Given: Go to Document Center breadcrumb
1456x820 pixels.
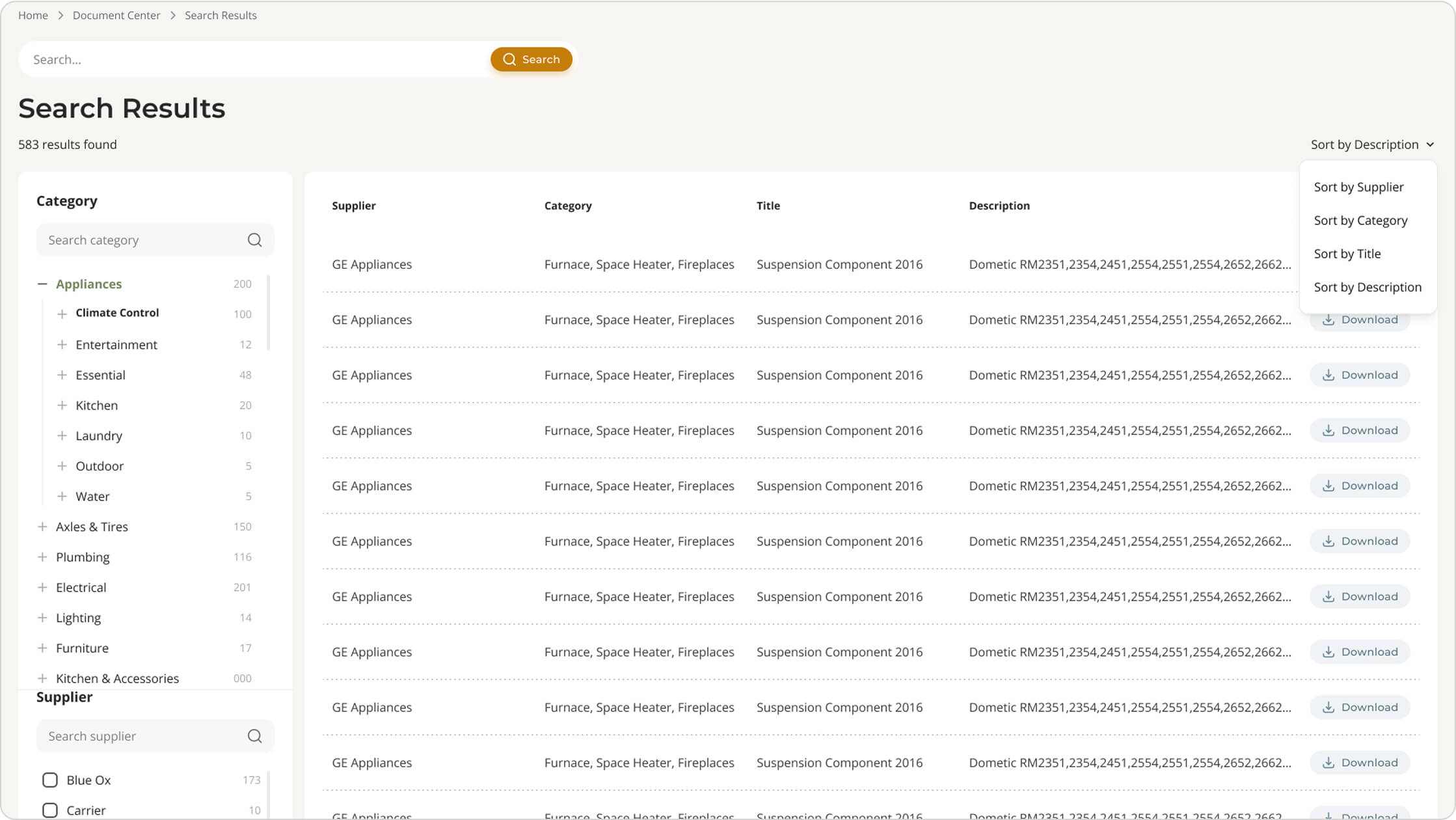Looking at the screenshot, I should click(x=116, y=15).
